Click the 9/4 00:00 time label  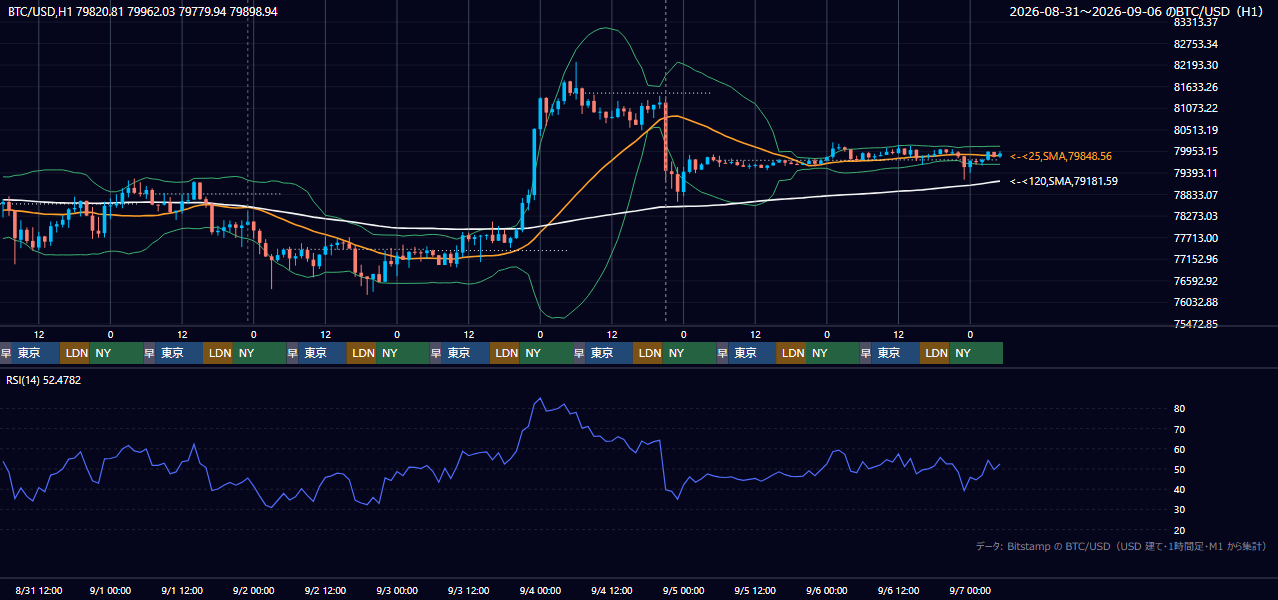pyautogui.click(x=540, y=590)
